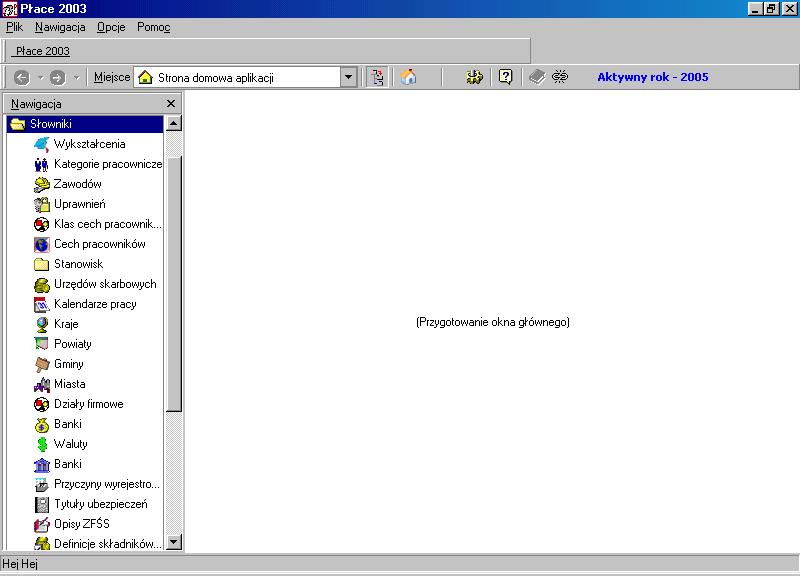
Task: Click the Urzędów skarbowych coins icon
Action: [x=42, y=284]
